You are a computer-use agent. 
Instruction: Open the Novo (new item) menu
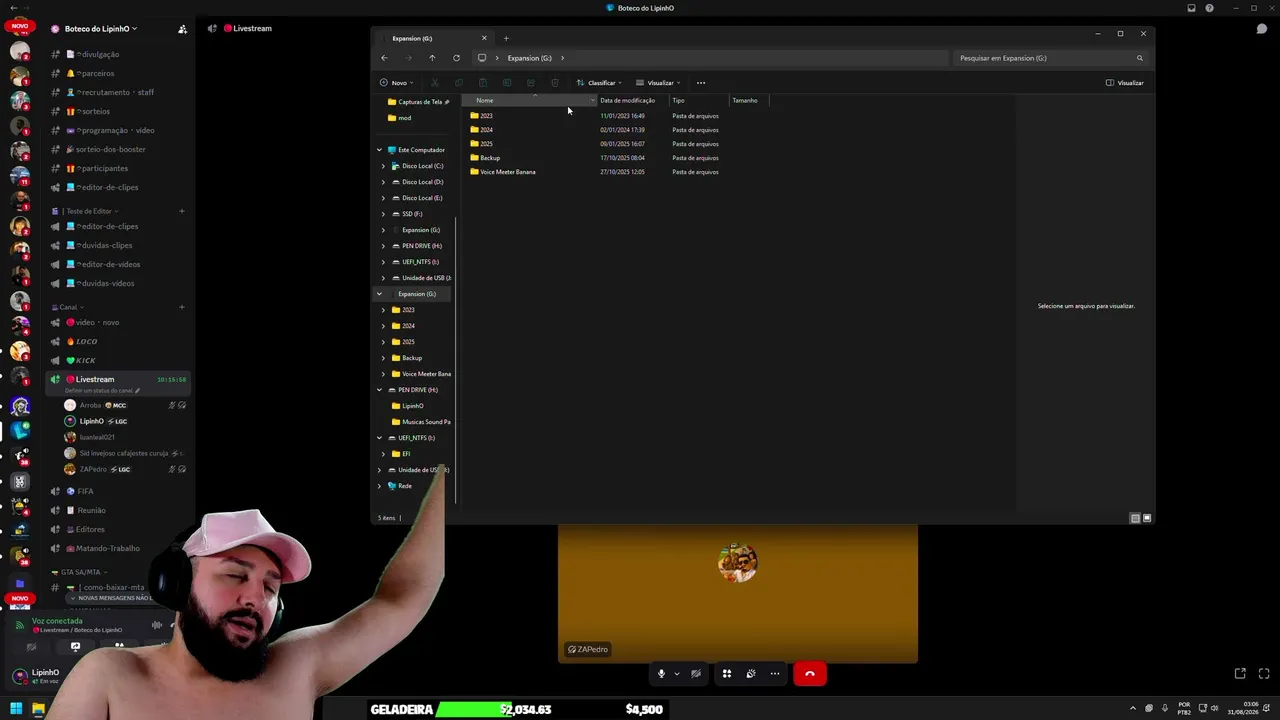[397, 83]
